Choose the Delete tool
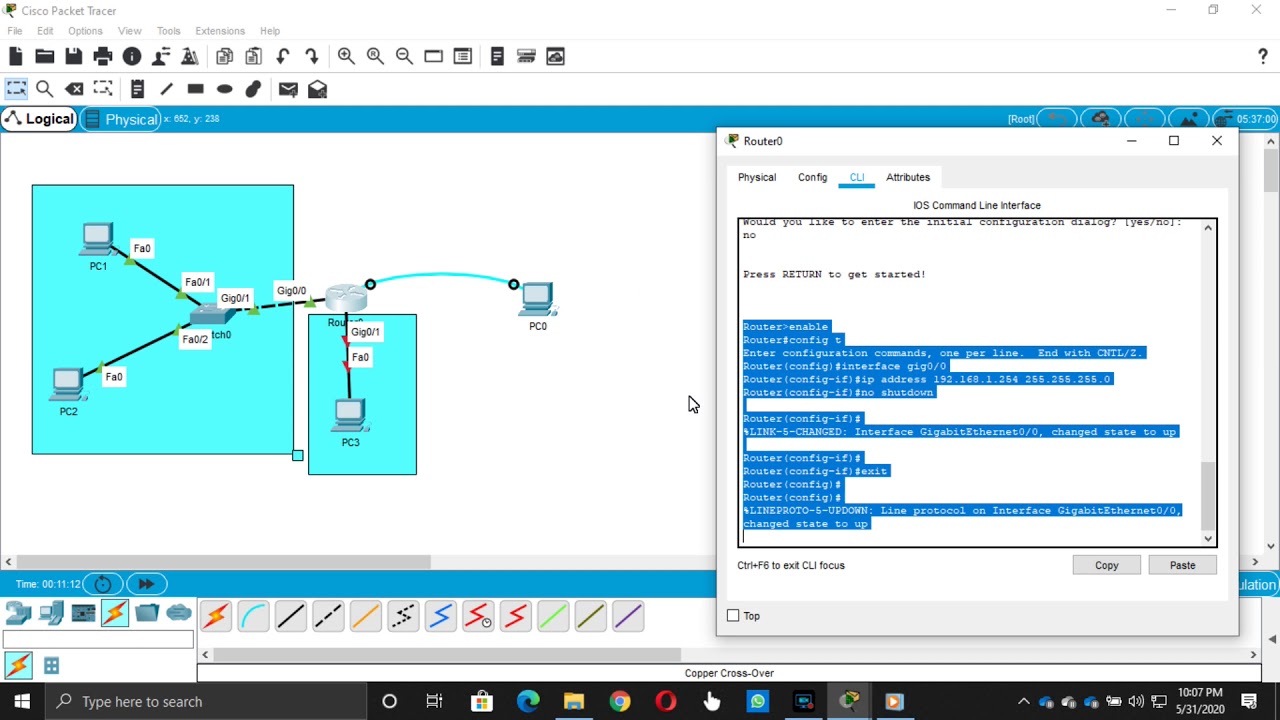 point(74,89)
